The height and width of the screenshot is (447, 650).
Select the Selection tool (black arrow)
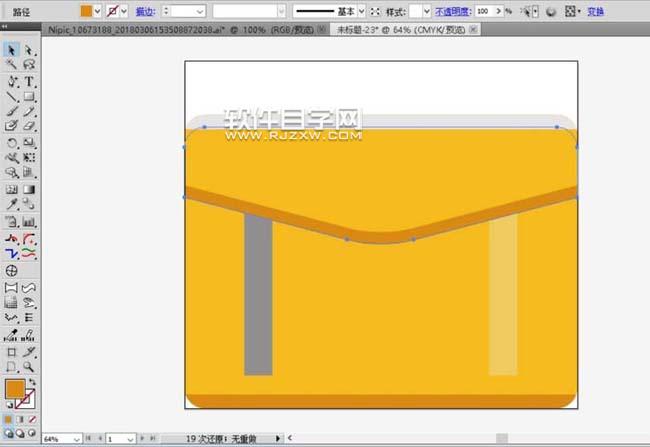11,50
